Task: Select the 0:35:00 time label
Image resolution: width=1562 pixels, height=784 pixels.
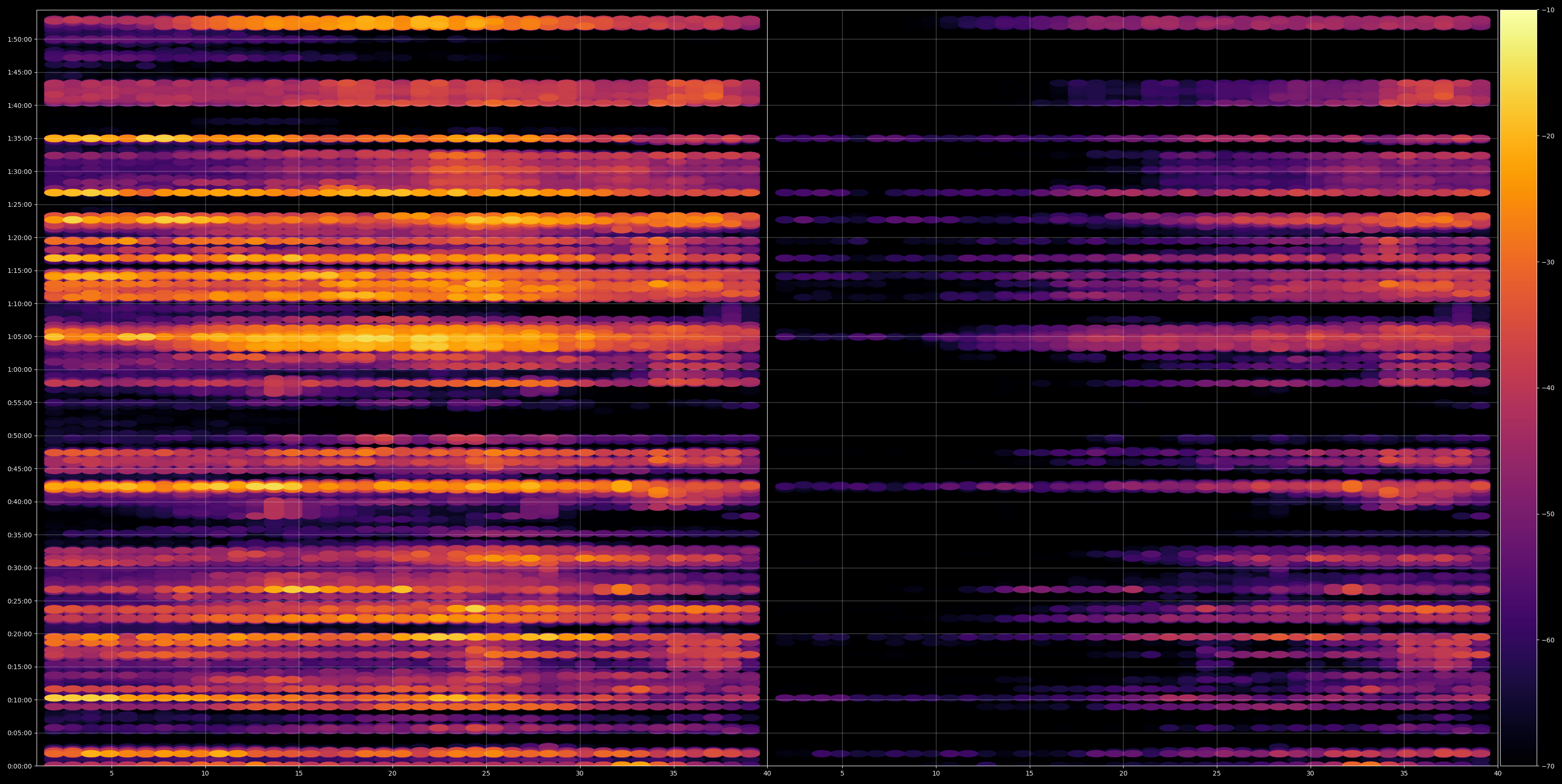Action: pos(19,535)
